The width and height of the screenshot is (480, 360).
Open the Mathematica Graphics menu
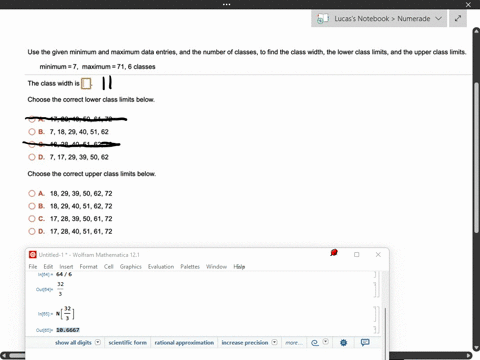tap(131, 267)
